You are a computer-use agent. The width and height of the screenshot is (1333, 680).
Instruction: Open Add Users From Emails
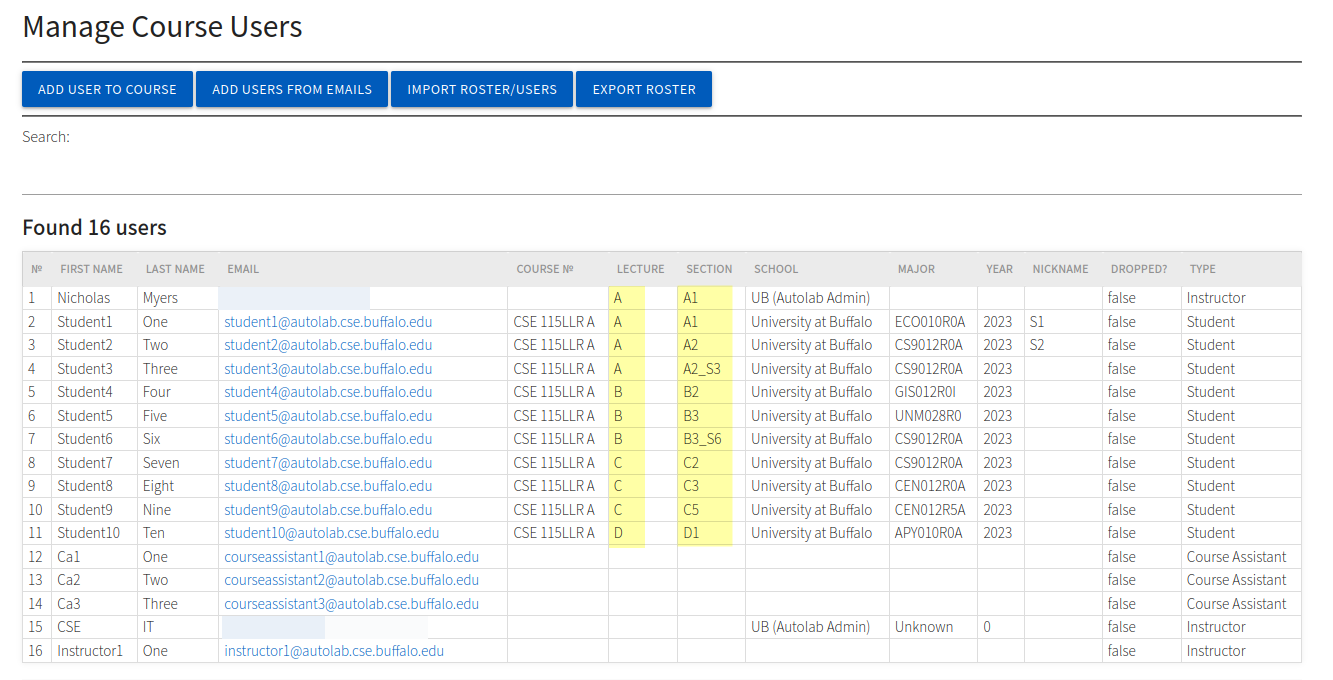pyautogui.click(x=292, y=89)
